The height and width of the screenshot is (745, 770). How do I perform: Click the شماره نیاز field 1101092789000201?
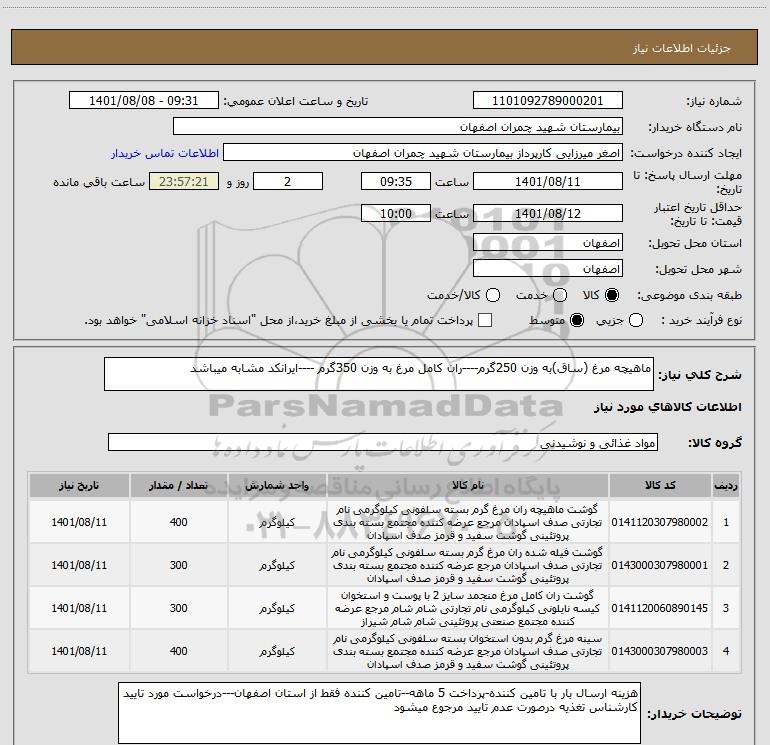tap(548, 101)
